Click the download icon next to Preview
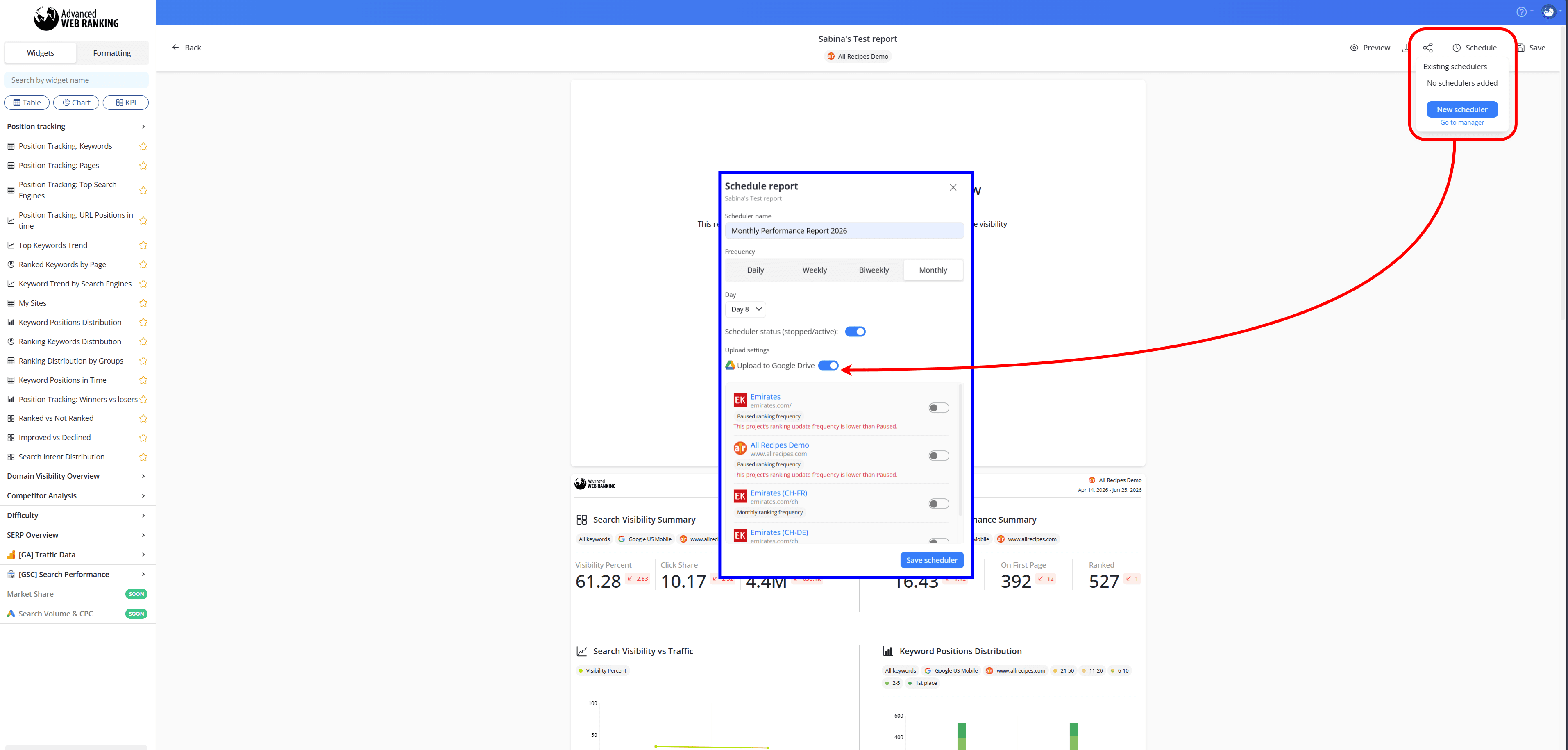The width and height of the screenshot is (1568, 750). point(1405,48)
